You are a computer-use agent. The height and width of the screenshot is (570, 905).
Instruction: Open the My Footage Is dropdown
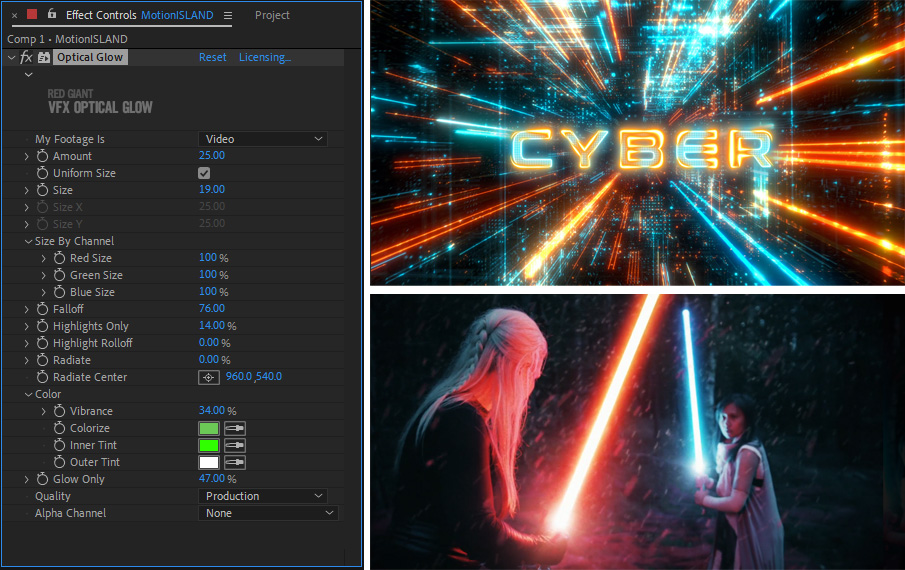tap(263, 139)
